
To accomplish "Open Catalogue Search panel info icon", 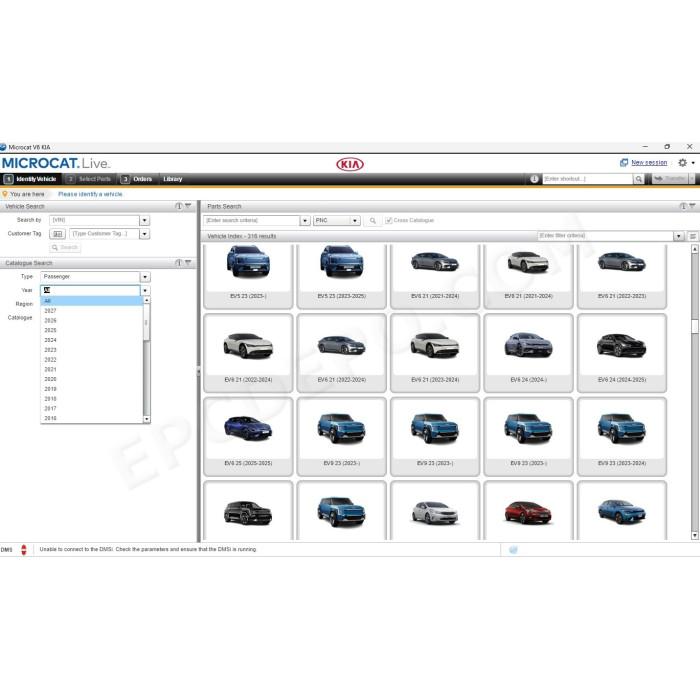I will coord(179,263).
